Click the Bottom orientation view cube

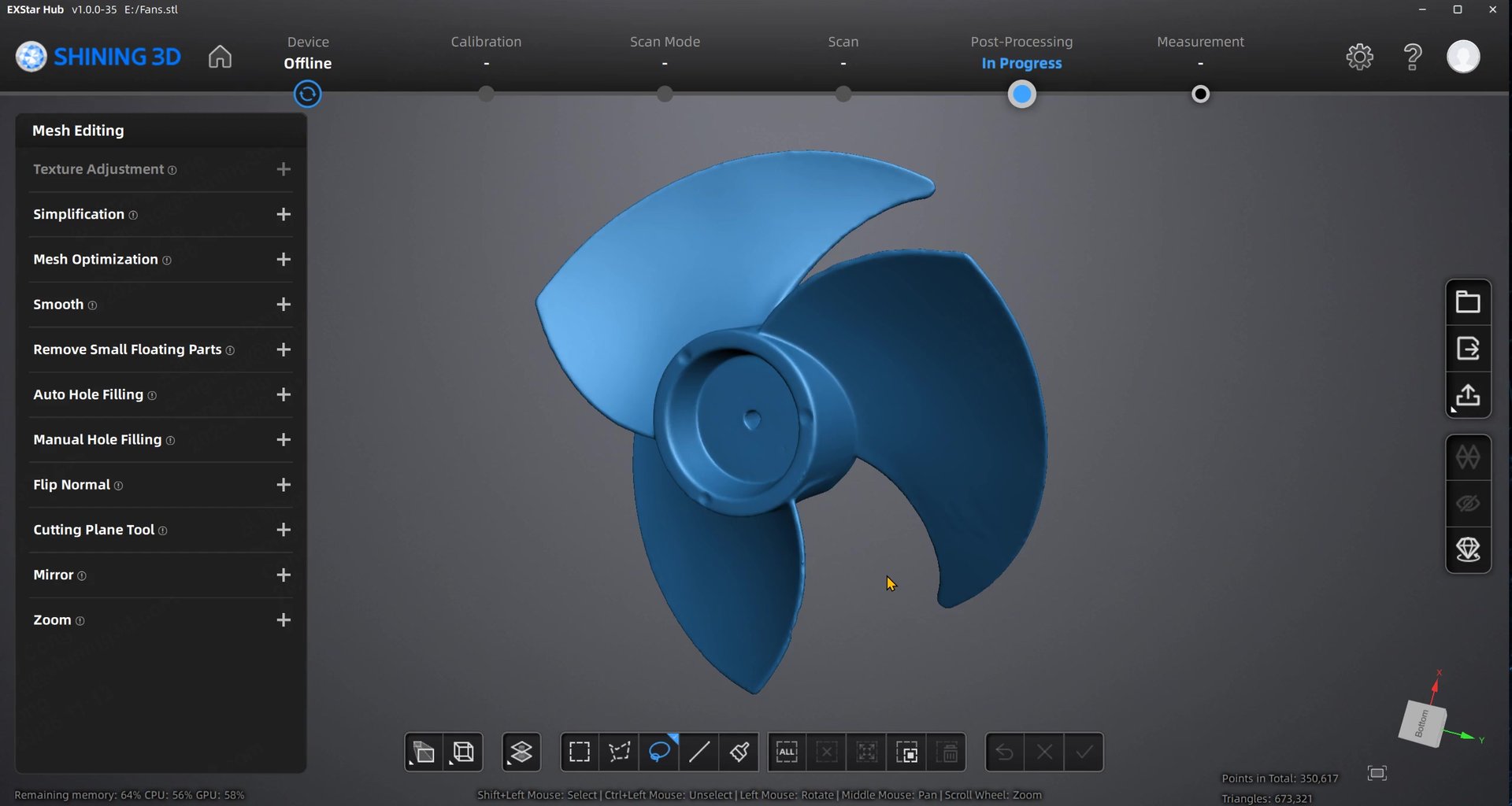point(1422,723)
